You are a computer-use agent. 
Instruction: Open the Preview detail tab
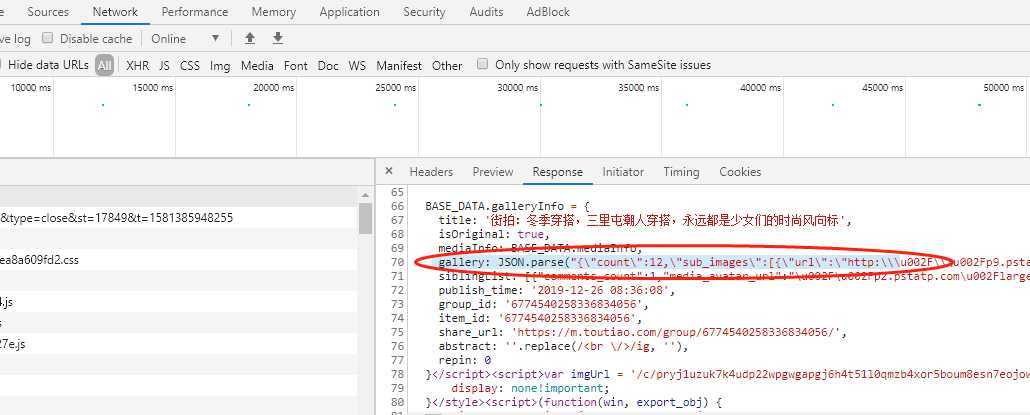coord(493,171)
